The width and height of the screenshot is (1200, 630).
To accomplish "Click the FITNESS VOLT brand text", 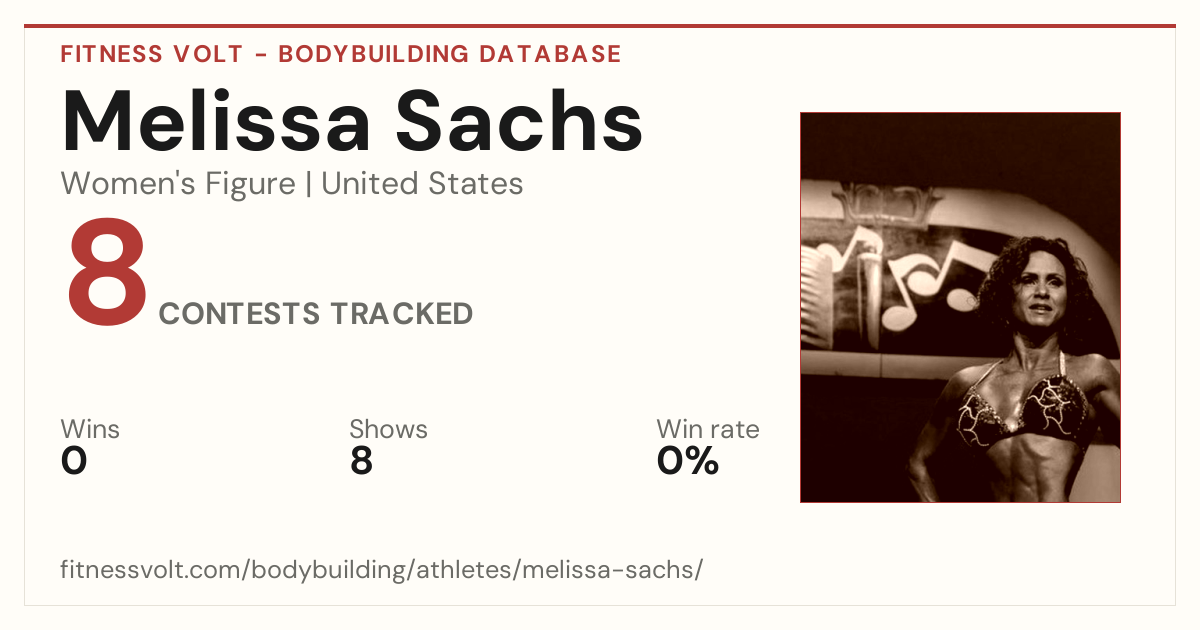I will coord(151,54).
